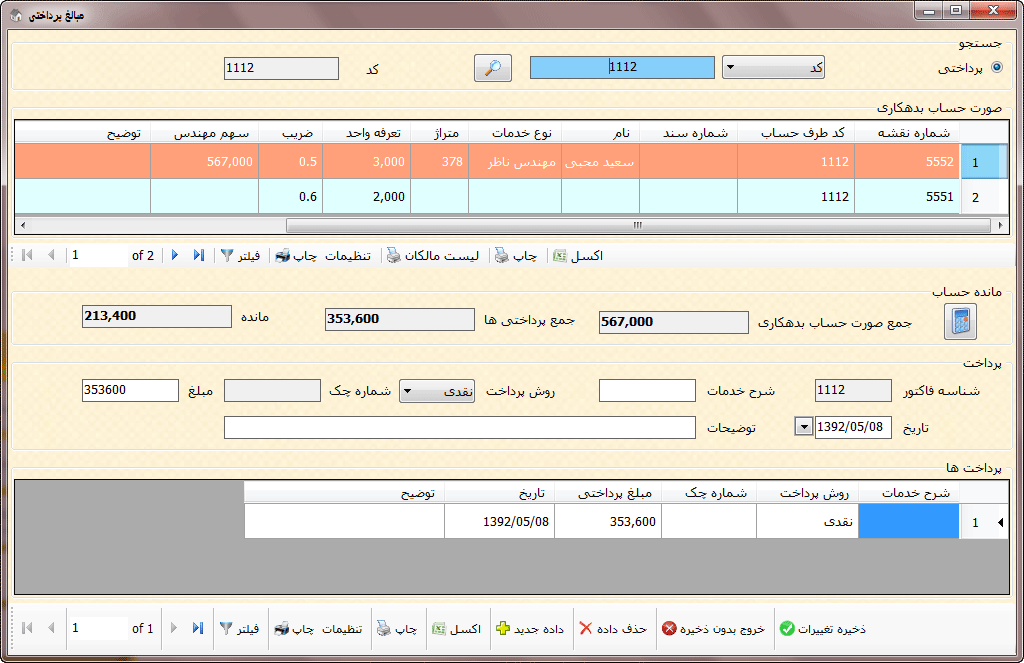Image resolution: width=1024 pixels, height=663 pixels.
Task: Open the کد search field dropdown
Action: pyautogui.click(x=730, y=68)
